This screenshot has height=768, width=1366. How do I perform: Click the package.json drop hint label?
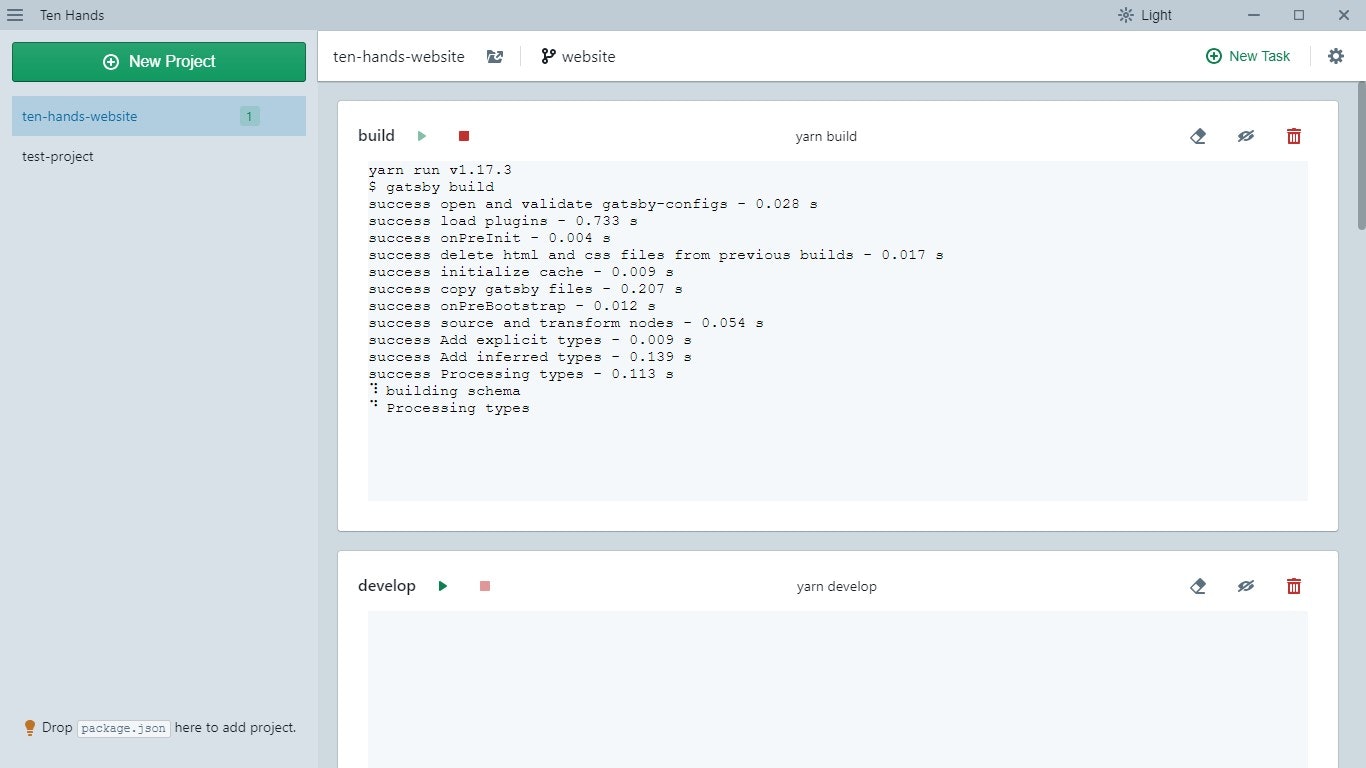coord(124,728)
